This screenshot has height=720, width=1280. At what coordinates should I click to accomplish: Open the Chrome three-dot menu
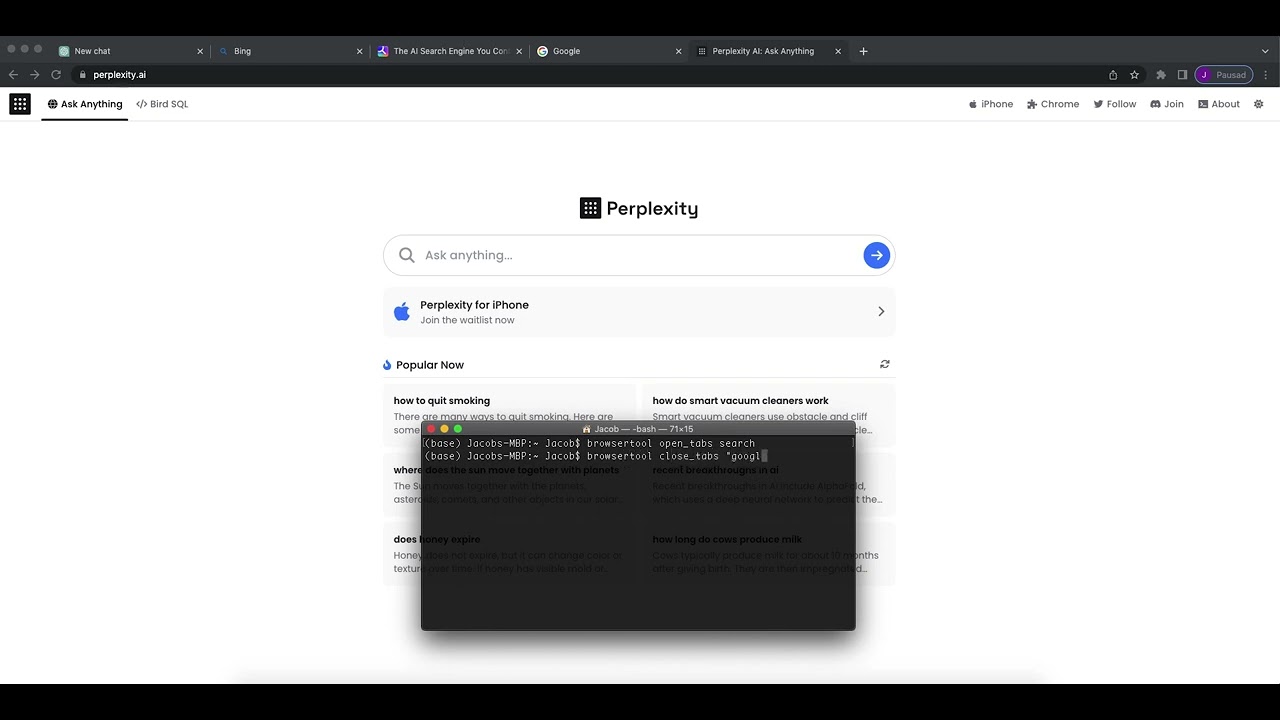(1266, 75)
